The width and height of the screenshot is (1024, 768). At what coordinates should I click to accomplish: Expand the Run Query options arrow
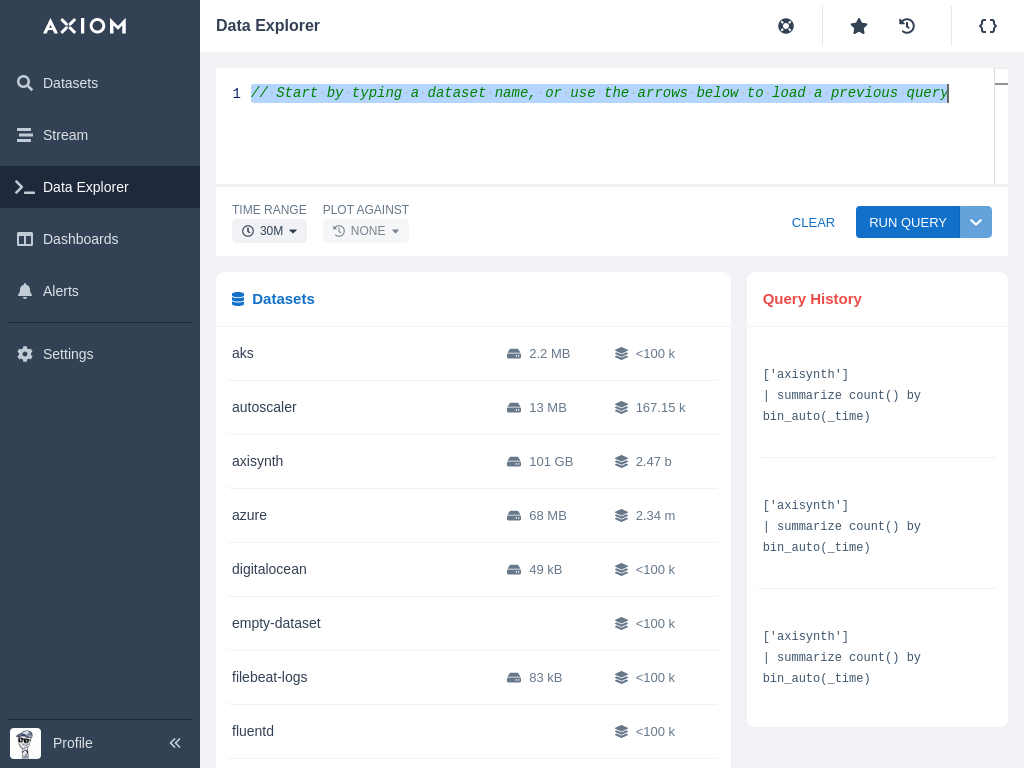pos(976,222)
